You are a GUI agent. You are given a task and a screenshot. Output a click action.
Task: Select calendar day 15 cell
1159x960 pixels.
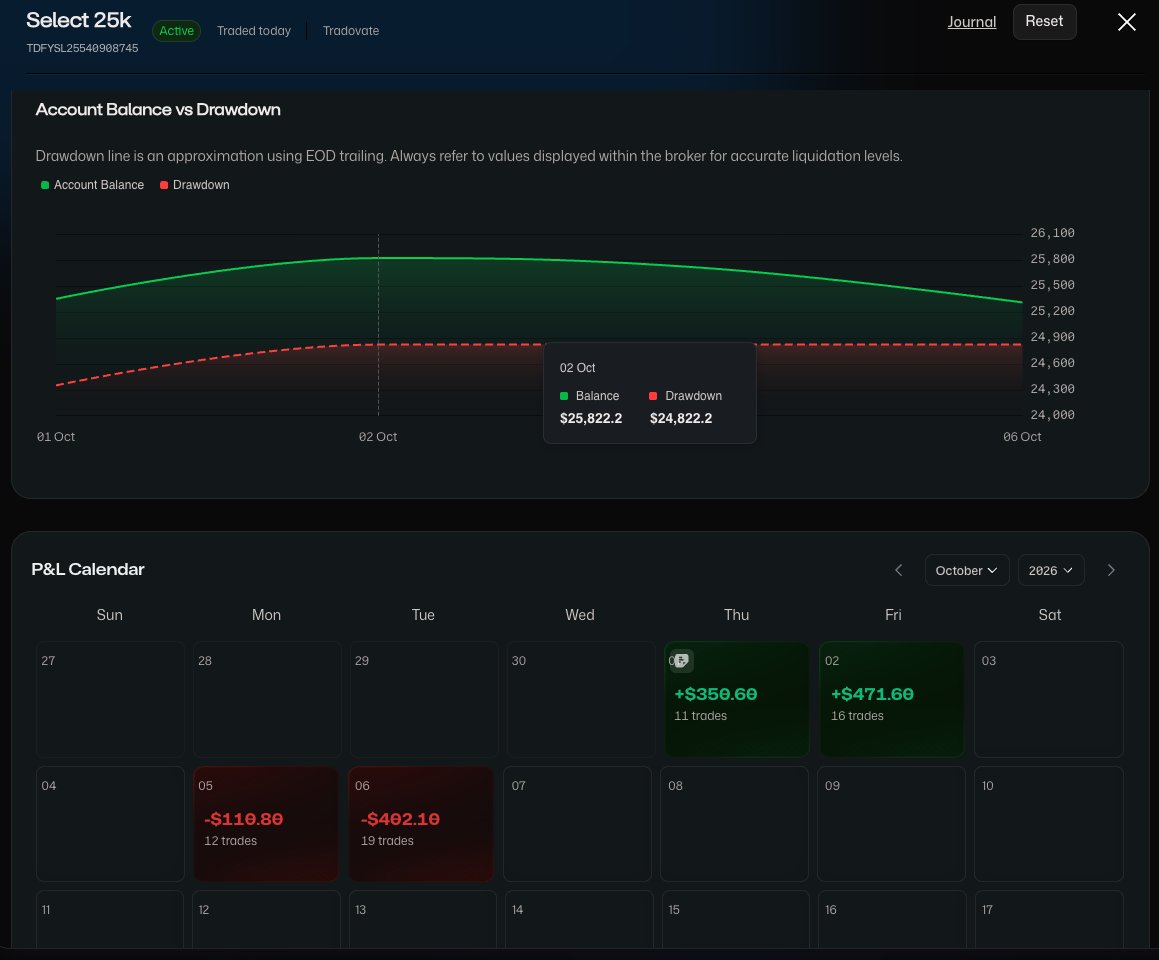[x=735, y=919]
